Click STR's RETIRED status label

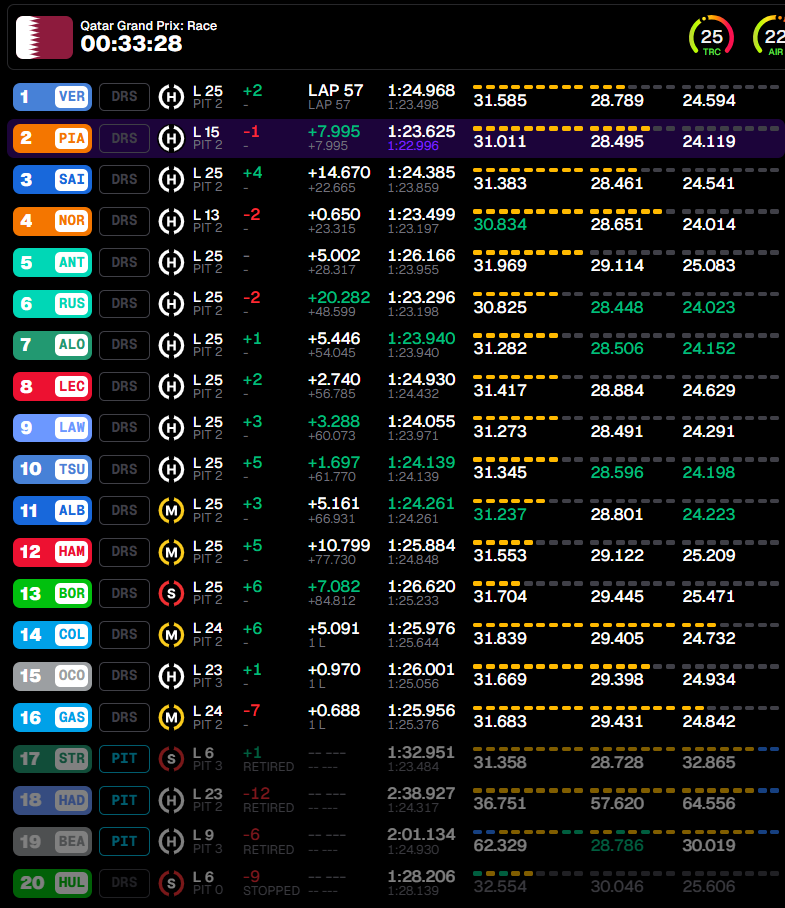point(269,767)
